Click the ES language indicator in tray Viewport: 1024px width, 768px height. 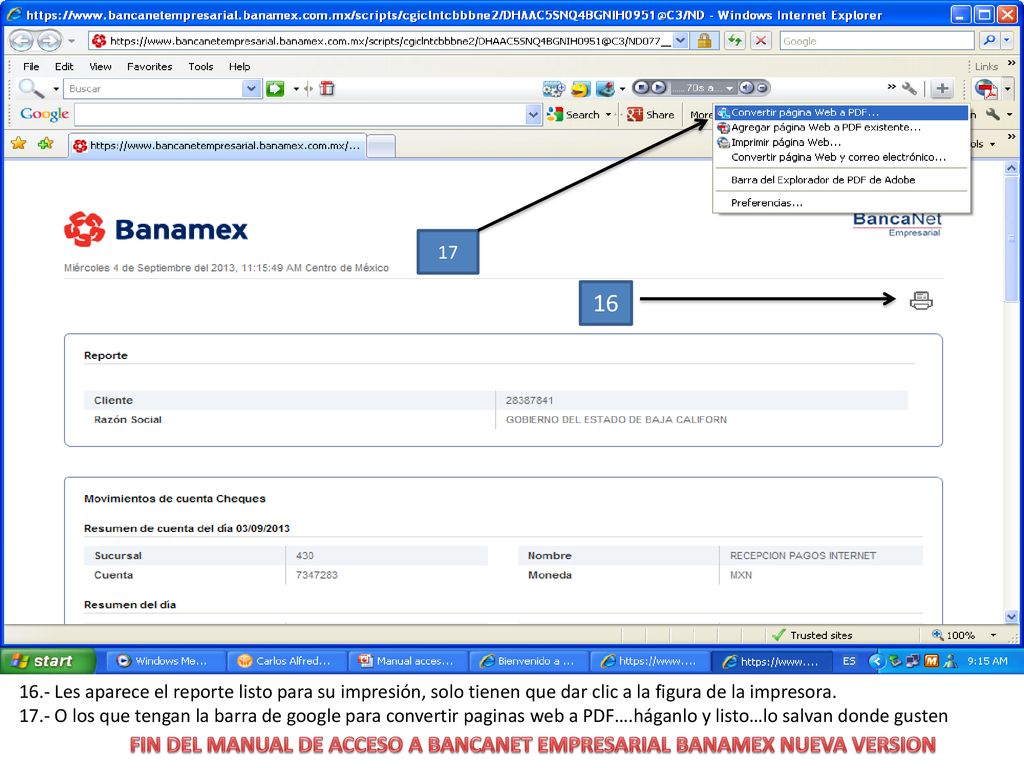[x=848, y=661]
